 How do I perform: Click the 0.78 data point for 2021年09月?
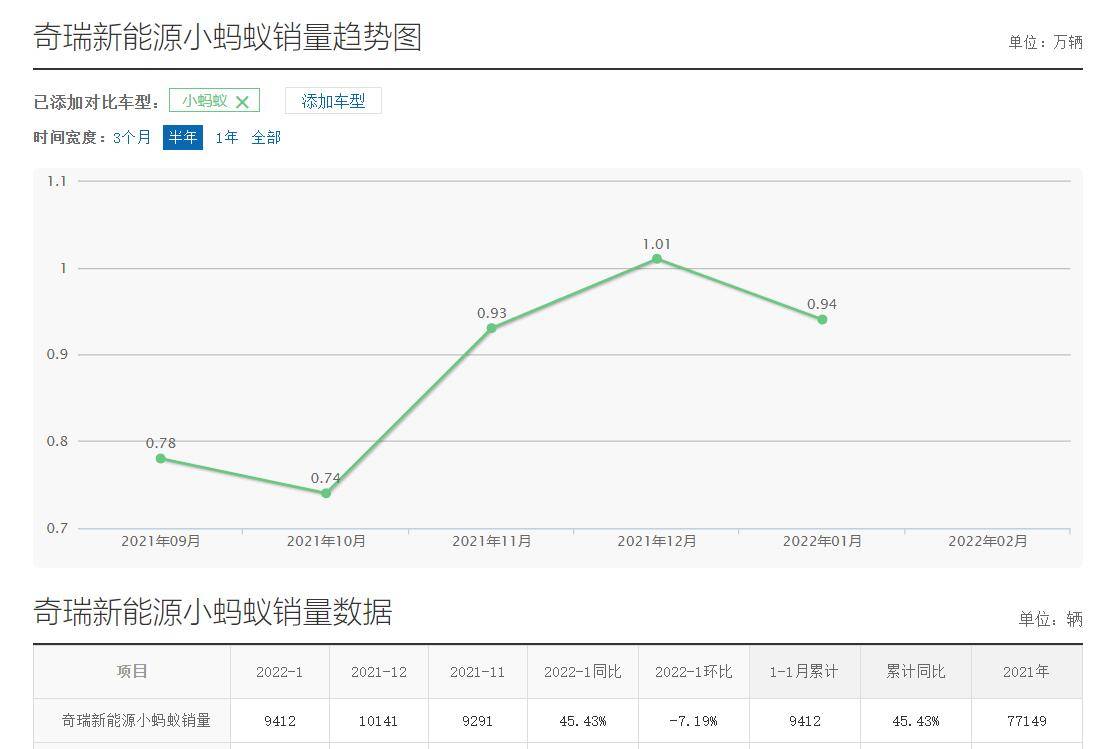tap(161, 458)
